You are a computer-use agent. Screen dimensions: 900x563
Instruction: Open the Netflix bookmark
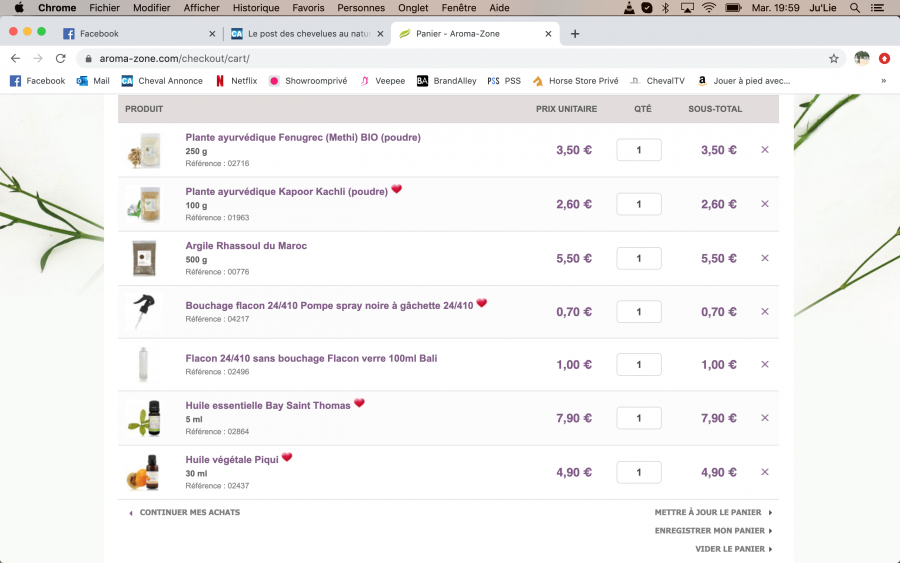point(237,81)
